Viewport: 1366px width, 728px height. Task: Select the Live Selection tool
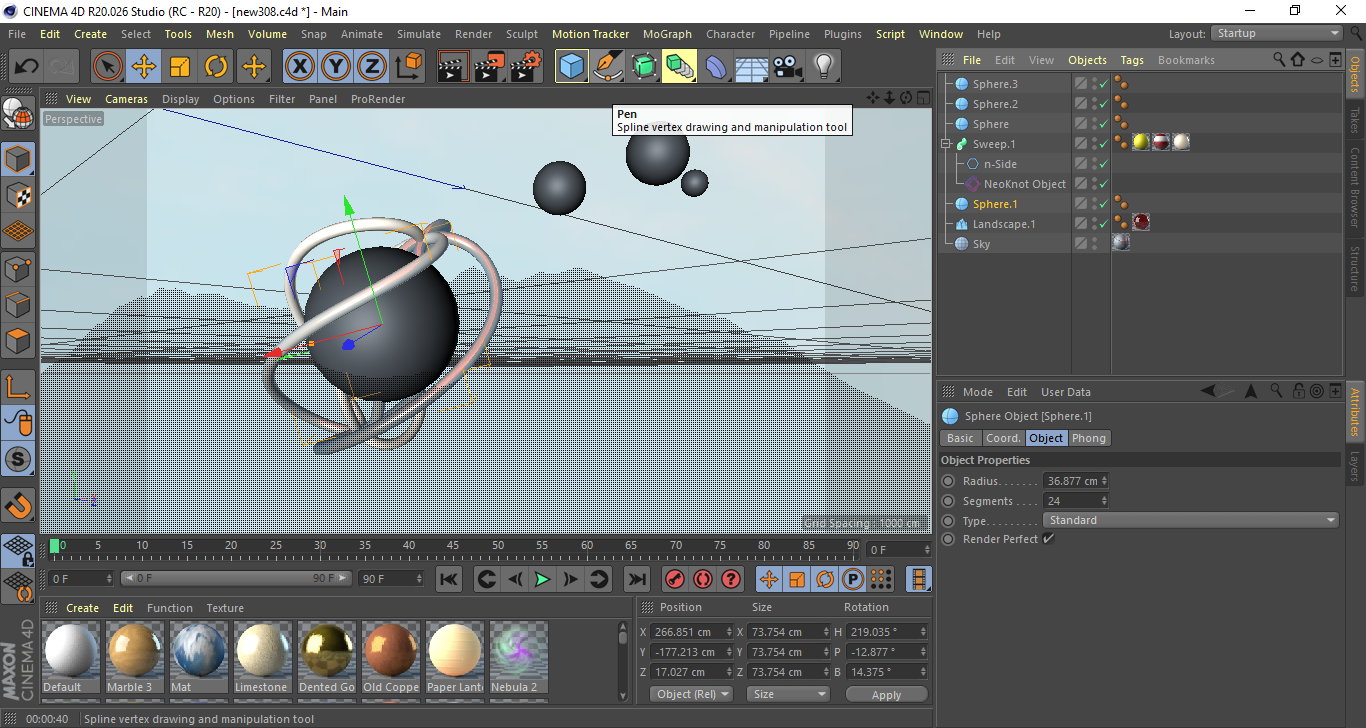pyautogui.click(x=108, y=67)
